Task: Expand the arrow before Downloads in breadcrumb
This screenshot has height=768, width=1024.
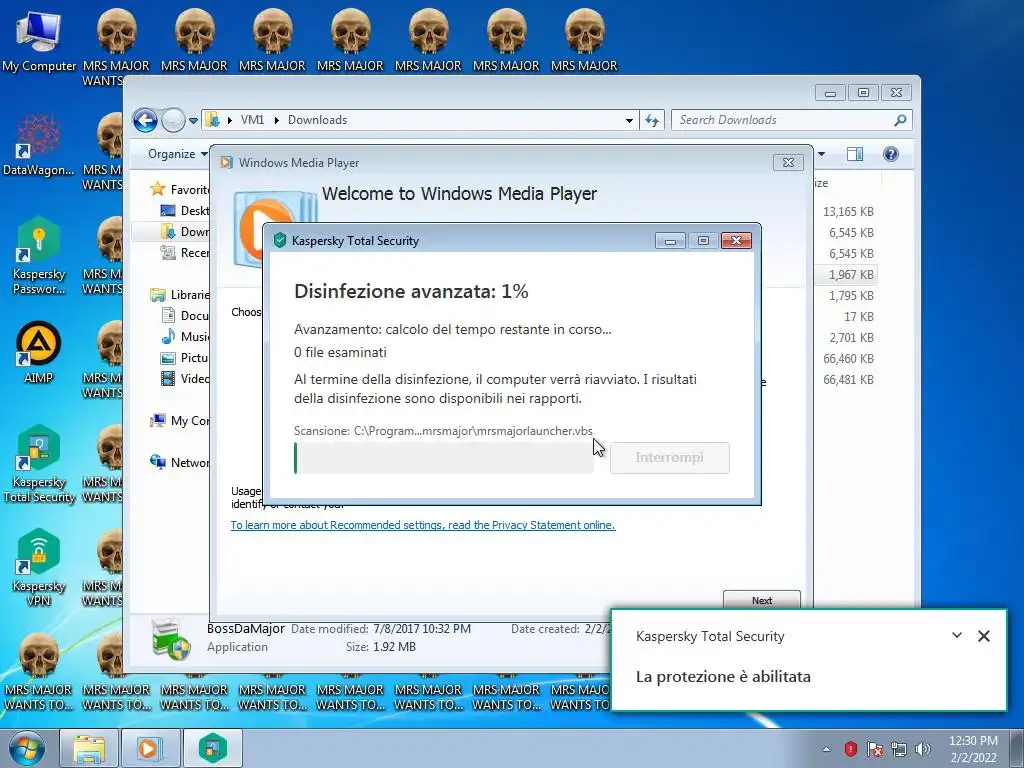Action: (277, 120)
